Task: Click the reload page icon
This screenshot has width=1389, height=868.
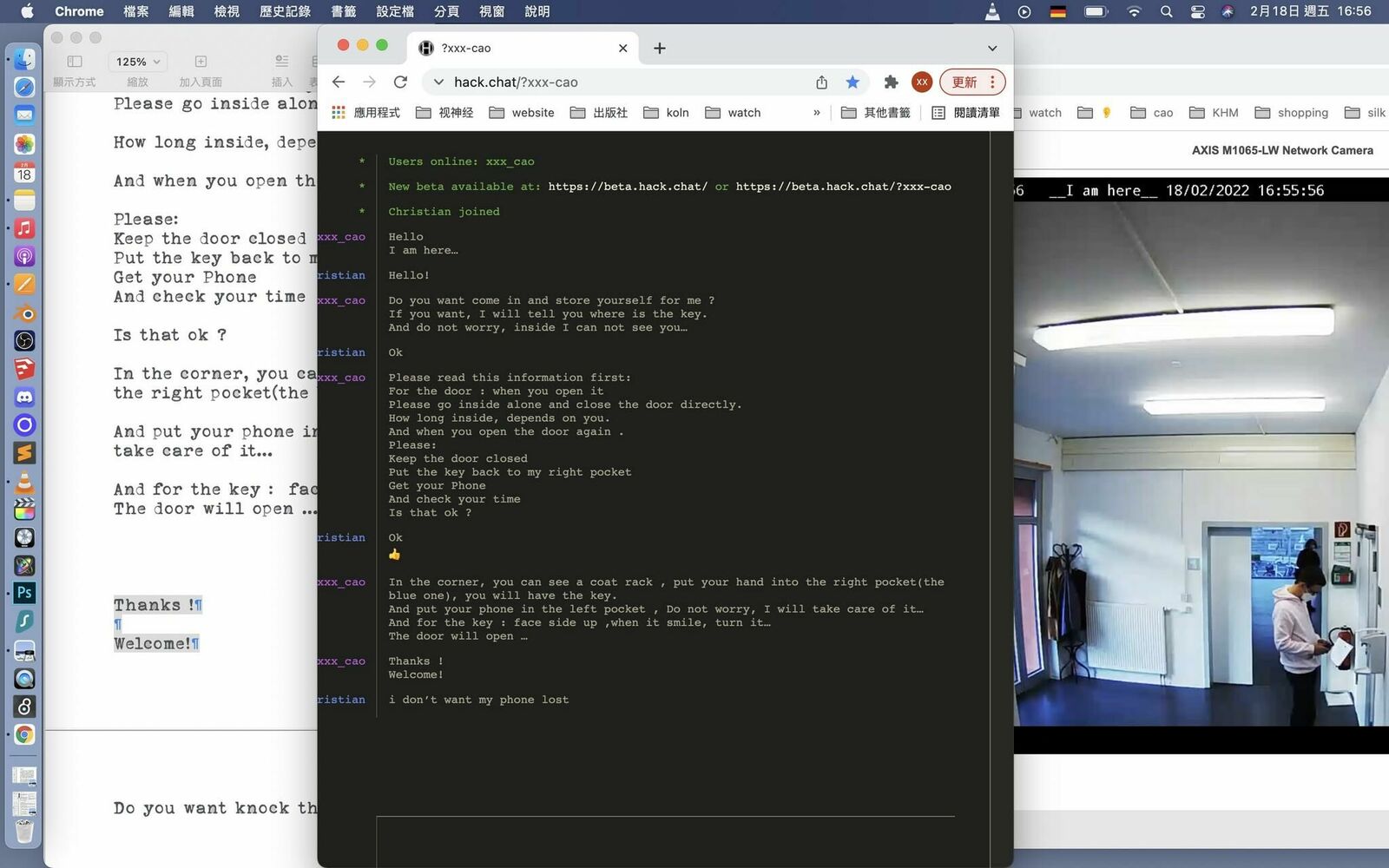Action: pyautogui.click(x=400, y=82)
